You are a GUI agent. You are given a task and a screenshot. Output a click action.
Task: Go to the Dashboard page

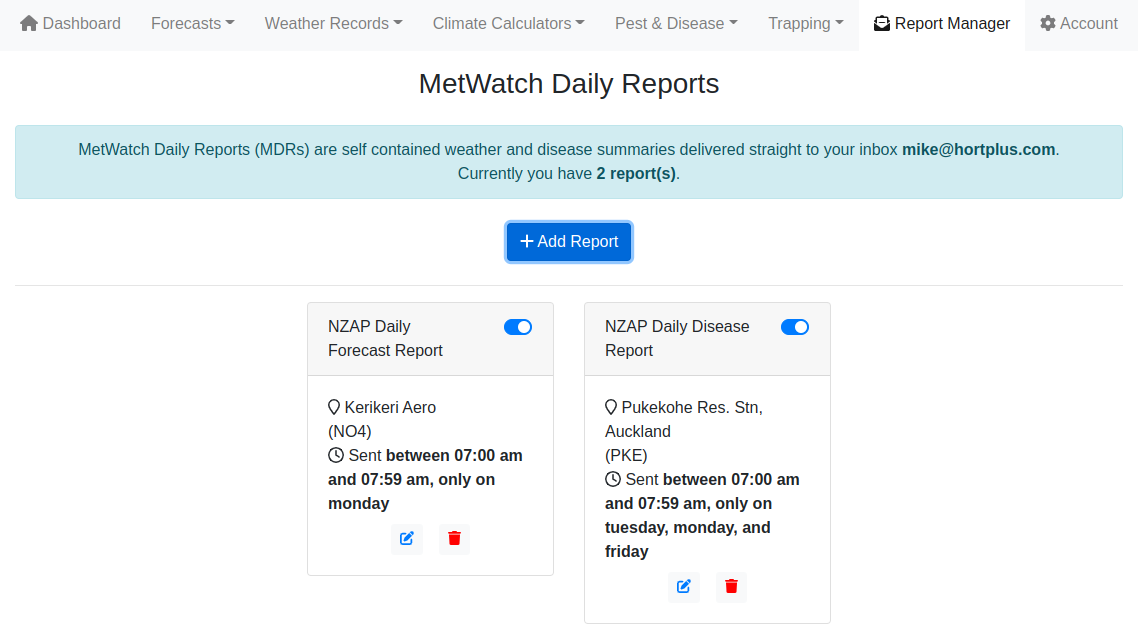coord(70,23)
